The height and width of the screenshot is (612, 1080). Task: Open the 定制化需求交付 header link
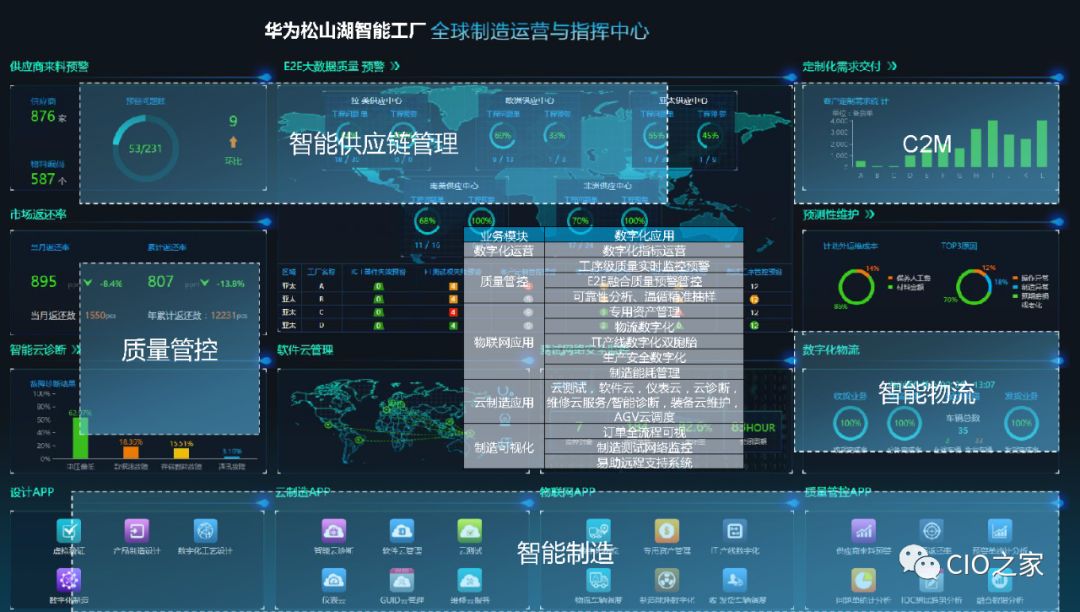[x=842, y=66]
